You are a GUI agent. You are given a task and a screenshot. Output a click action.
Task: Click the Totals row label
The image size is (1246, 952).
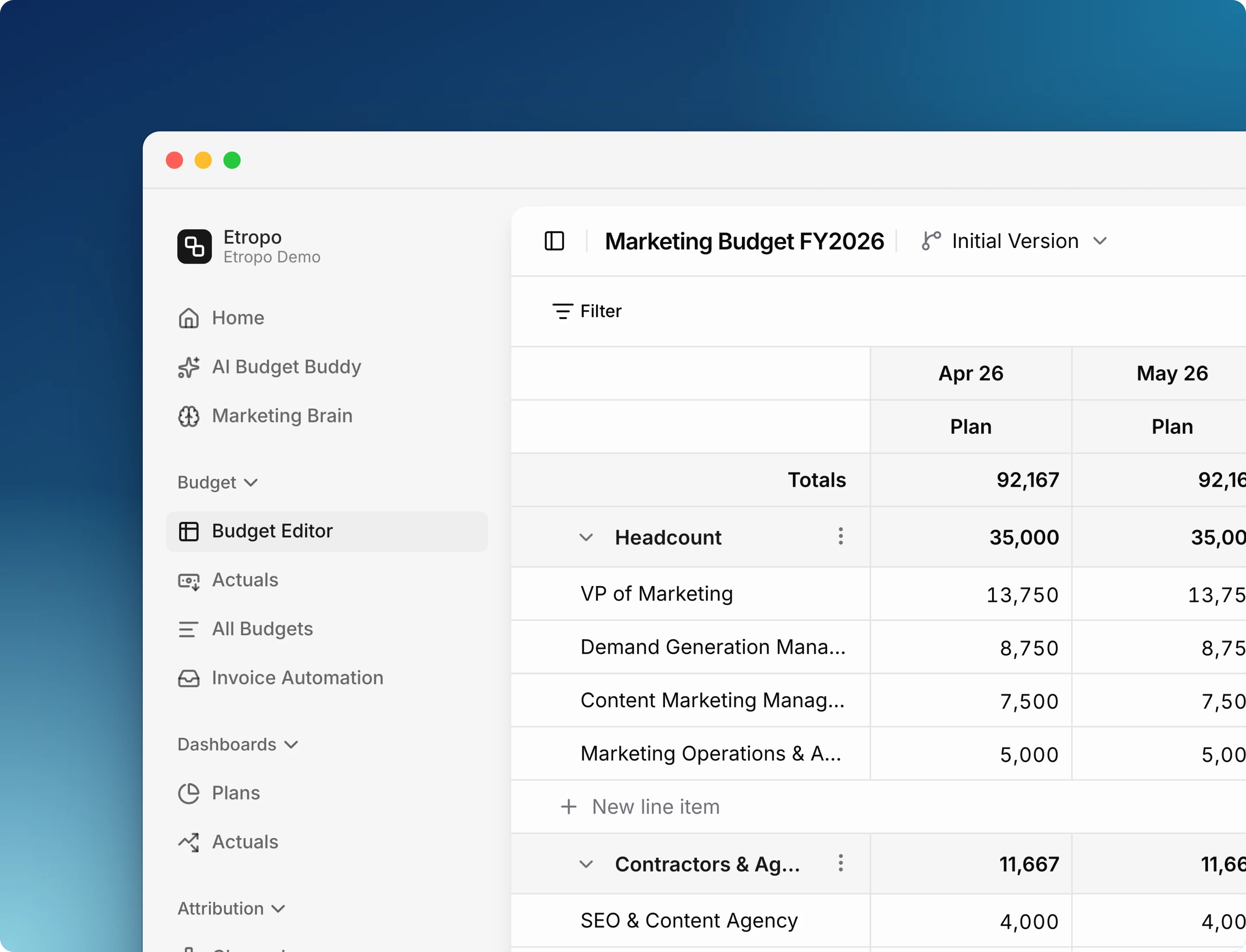pyautogui.click(x=816, y=480)
